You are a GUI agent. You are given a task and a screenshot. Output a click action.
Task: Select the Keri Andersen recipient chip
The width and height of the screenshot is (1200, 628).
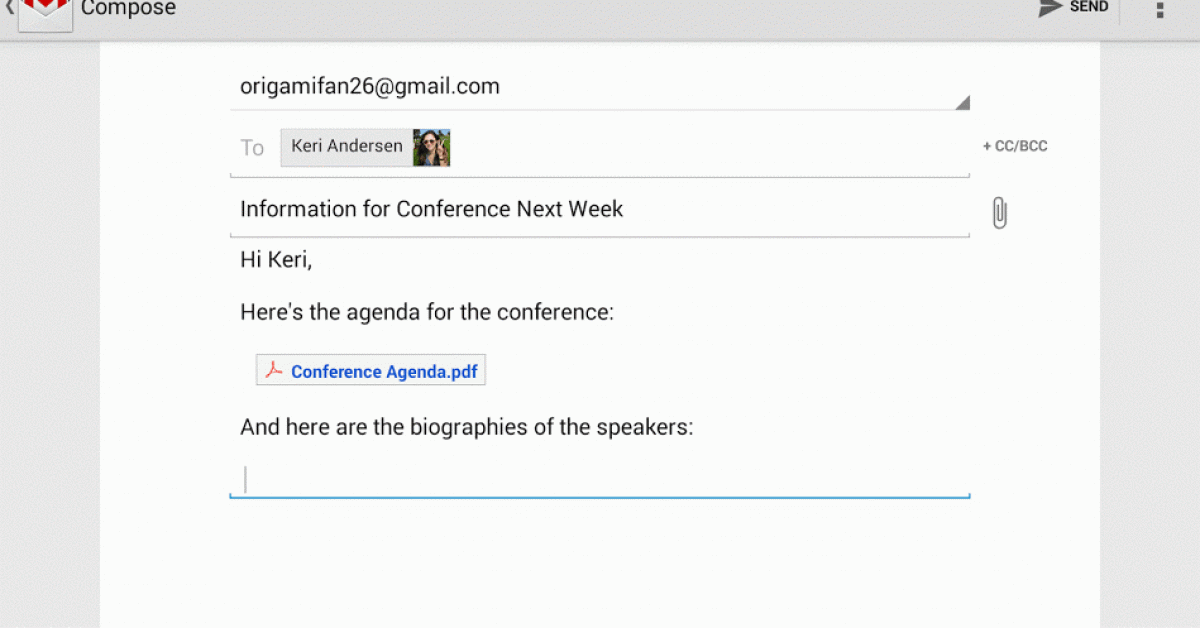click(x=347, y=146)
